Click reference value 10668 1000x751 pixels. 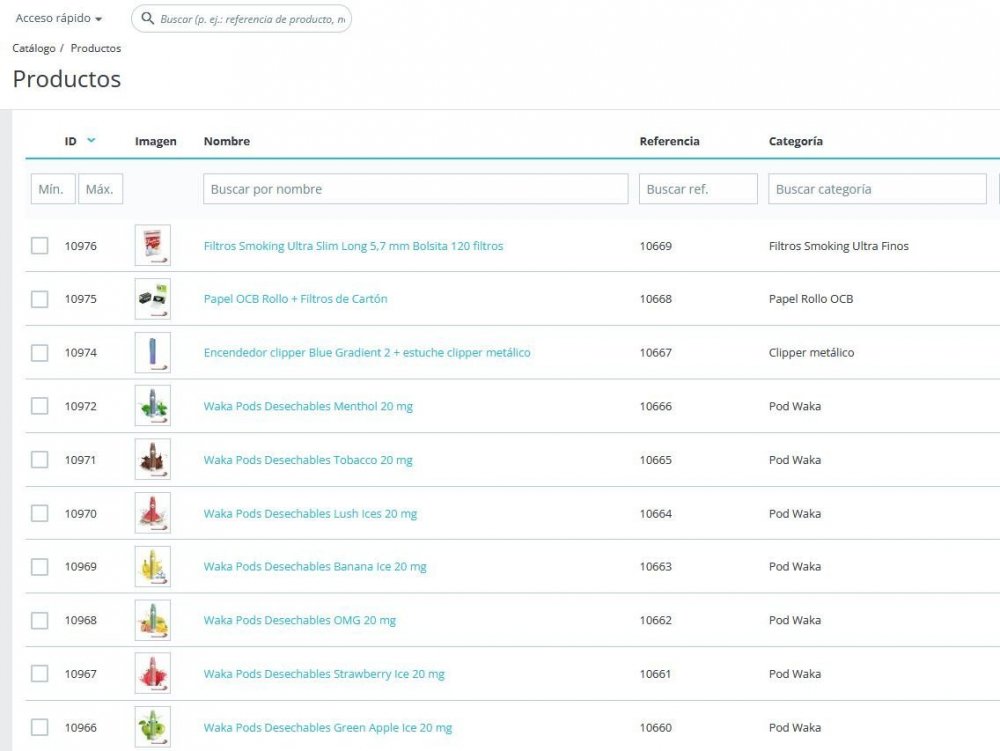[656, 299]
